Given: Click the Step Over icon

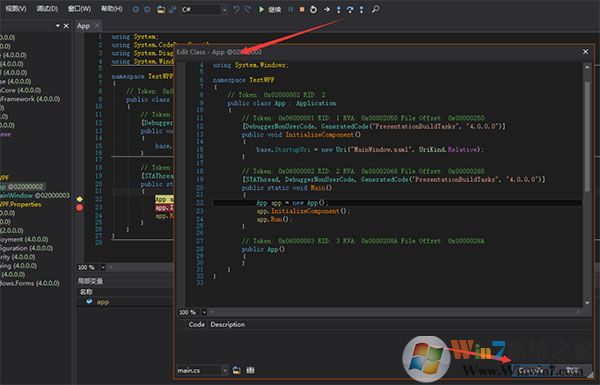Looking at the screenshot, I should 350,9.
